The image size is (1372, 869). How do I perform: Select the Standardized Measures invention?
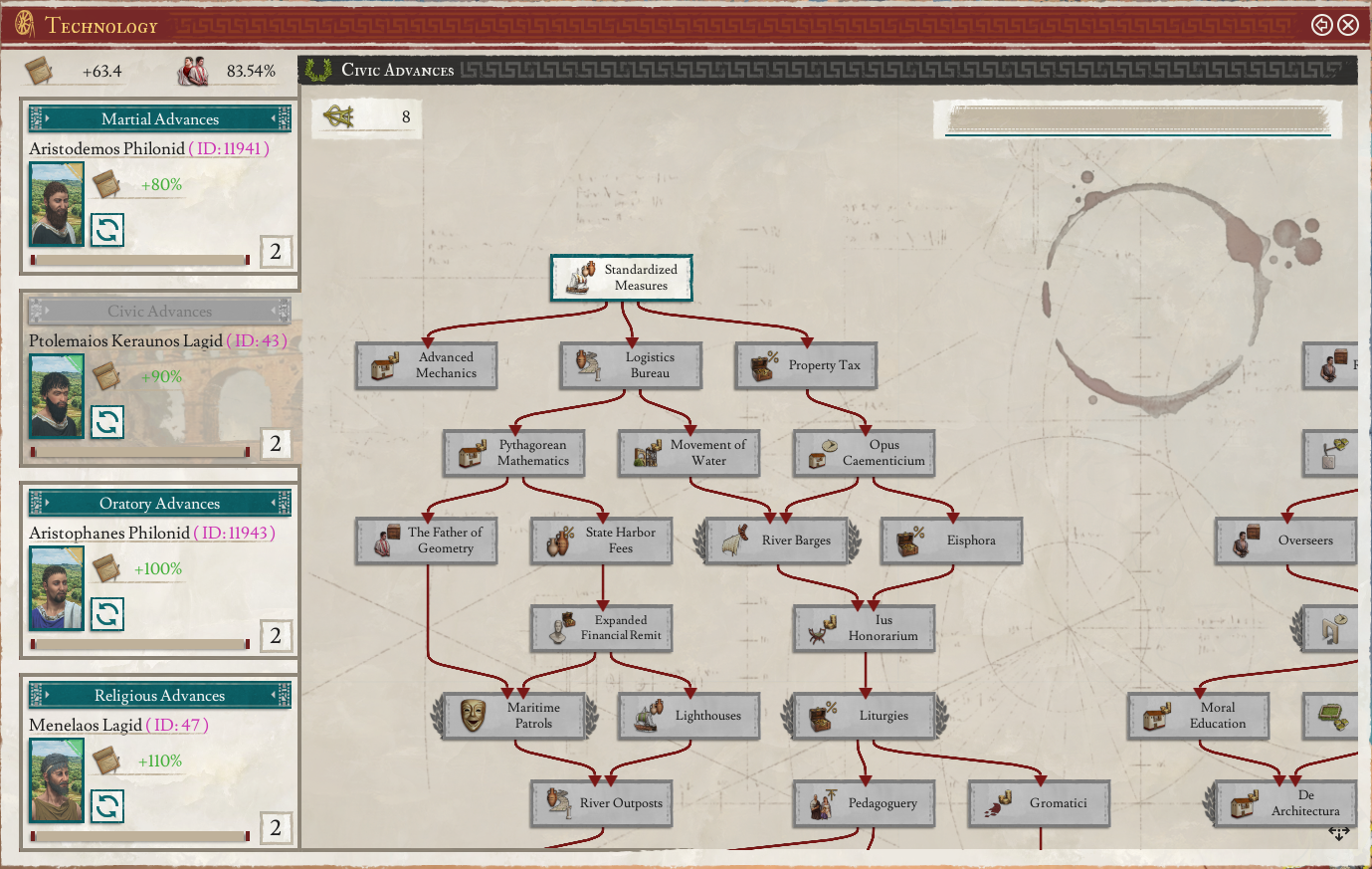622,278
